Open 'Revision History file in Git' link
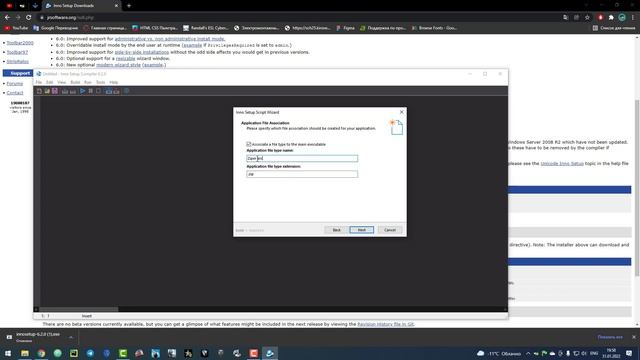 tap(385, 324)
